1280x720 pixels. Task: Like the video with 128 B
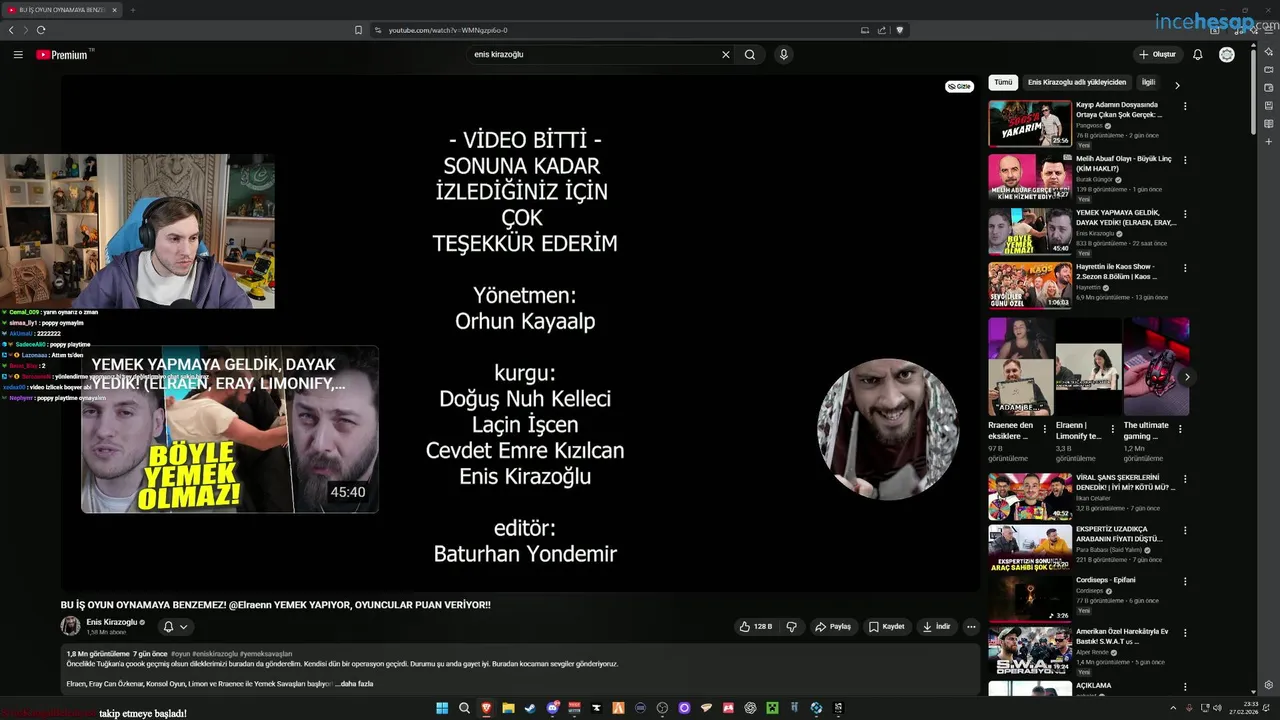(x=755, y=627)
